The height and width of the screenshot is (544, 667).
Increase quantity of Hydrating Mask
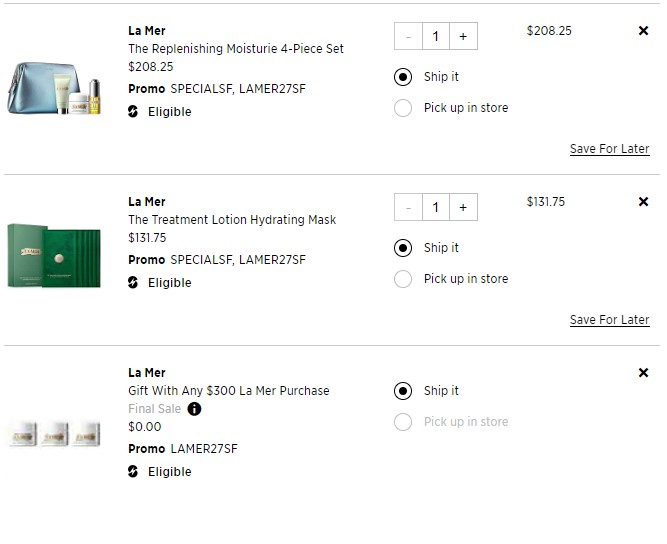point(463,207)
